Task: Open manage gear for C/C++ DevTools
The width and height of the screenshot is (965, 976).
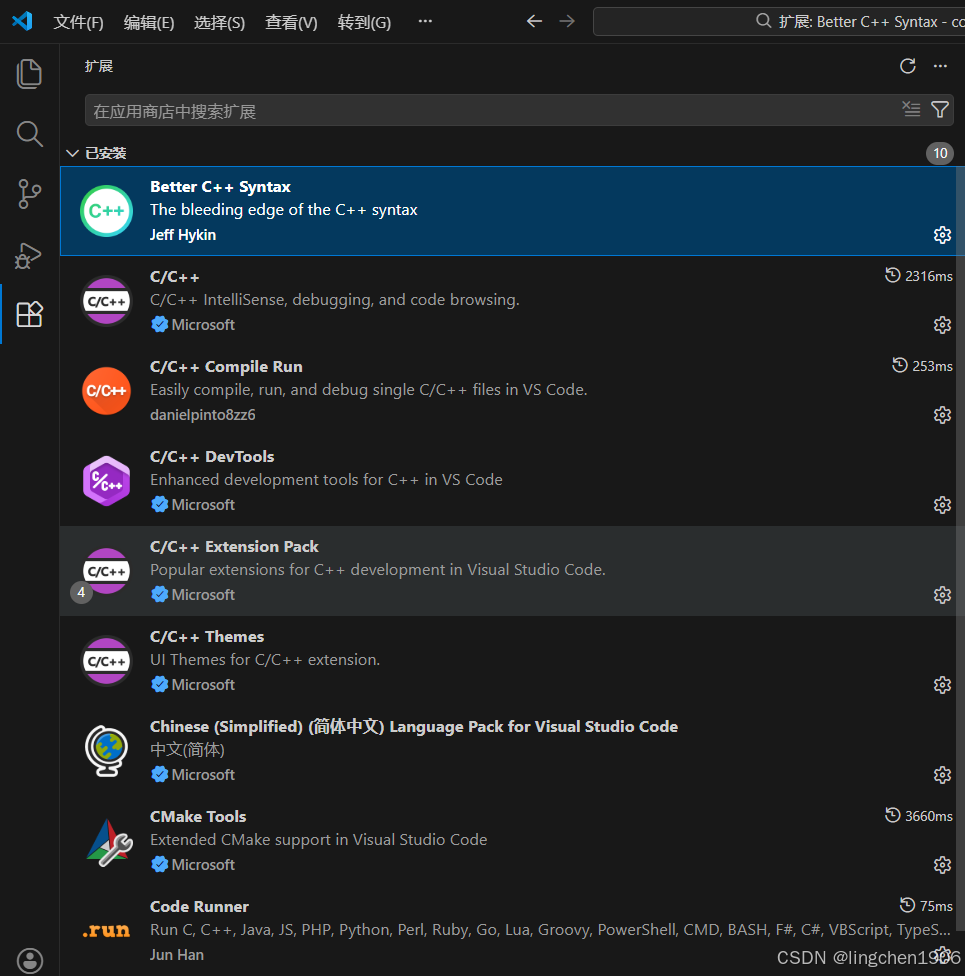Action: point(942,505)
